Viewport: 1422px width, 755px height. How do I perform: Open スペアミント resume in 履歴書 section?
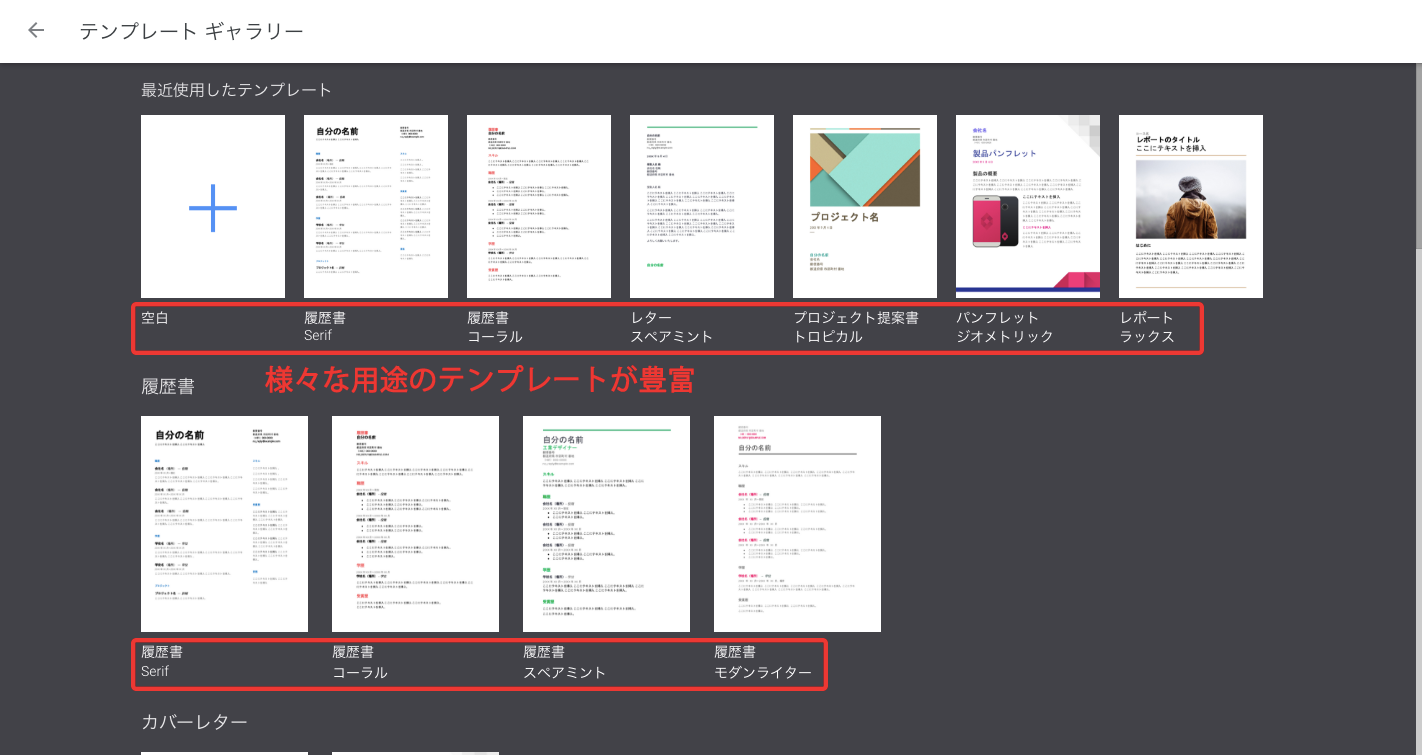(607, 524)
